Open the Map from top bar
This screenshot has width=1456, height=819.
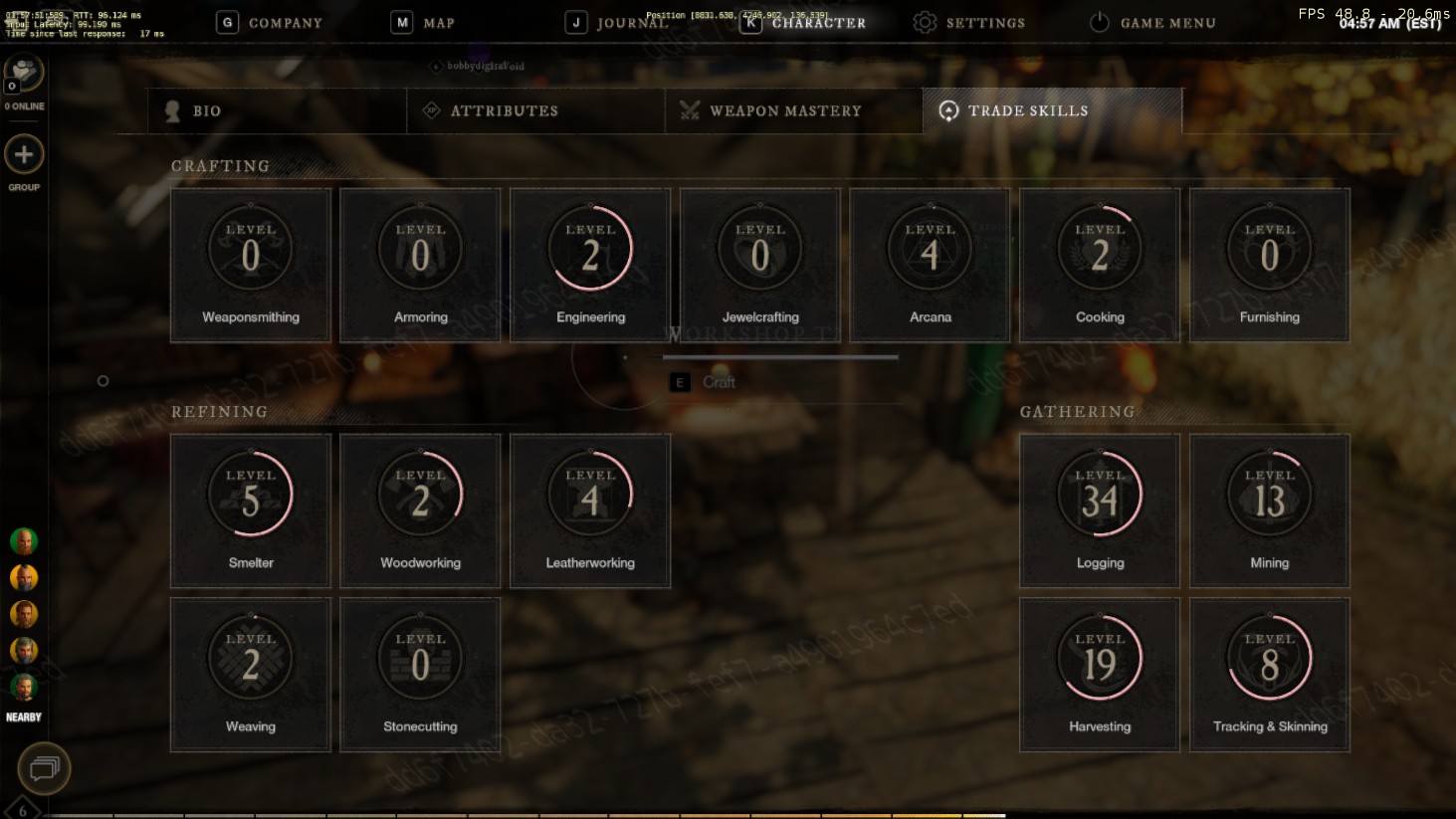pos(423,22)
